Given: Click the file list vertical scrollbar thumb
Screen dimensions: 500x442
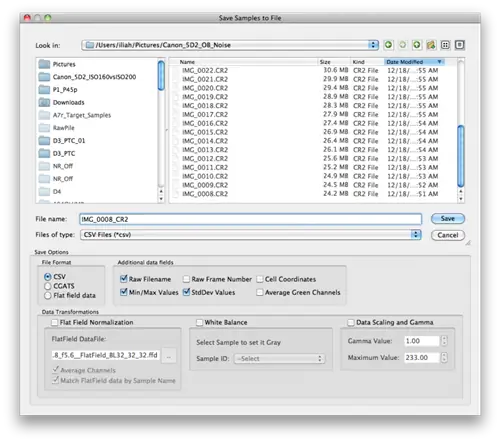Looking at the screenshot, I should (461, 156).
